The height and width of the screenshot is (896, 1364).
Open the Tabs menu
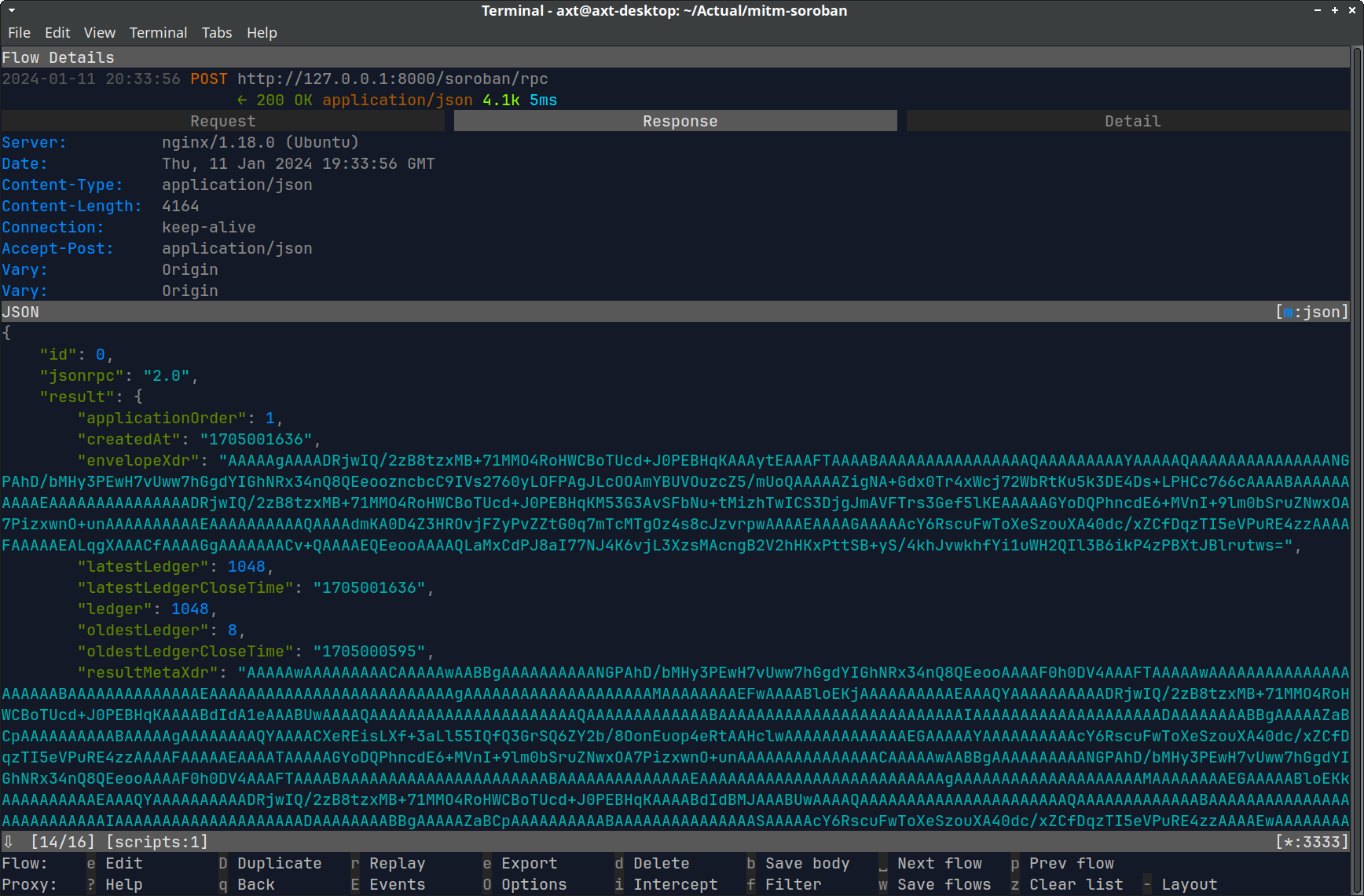(x=216, y=32)
